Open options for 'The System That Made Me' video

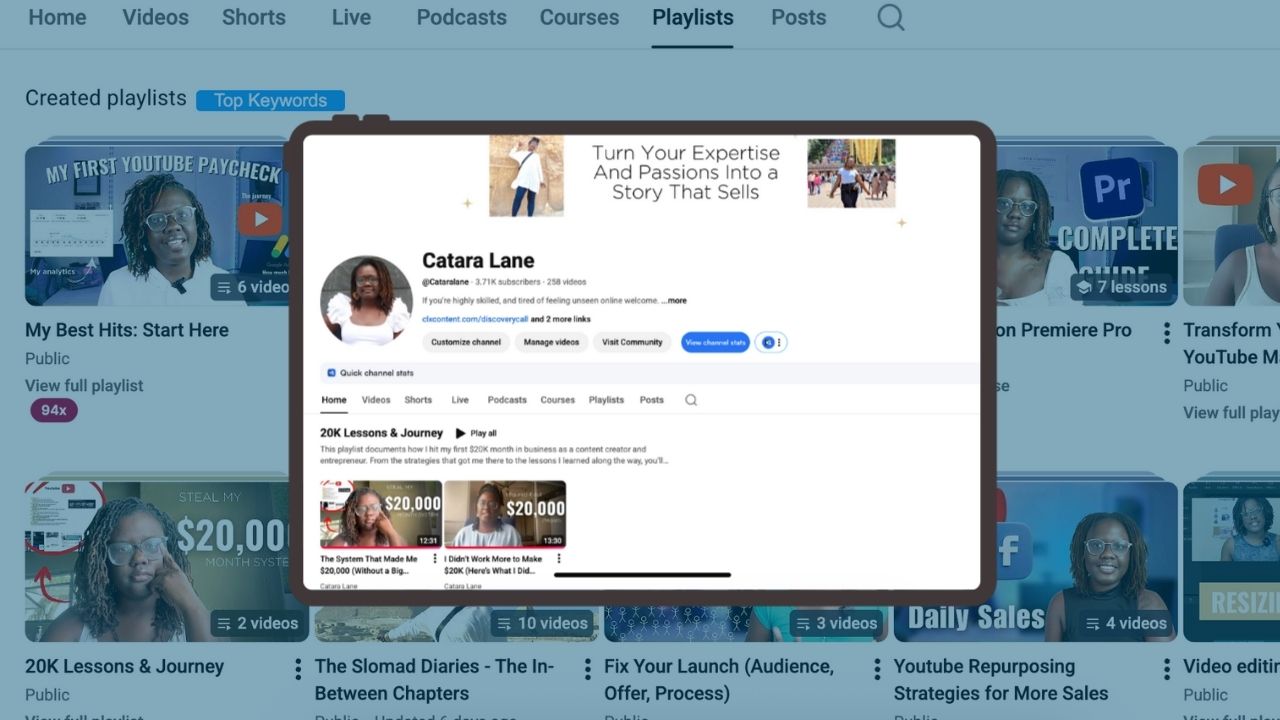click(434, 559)
